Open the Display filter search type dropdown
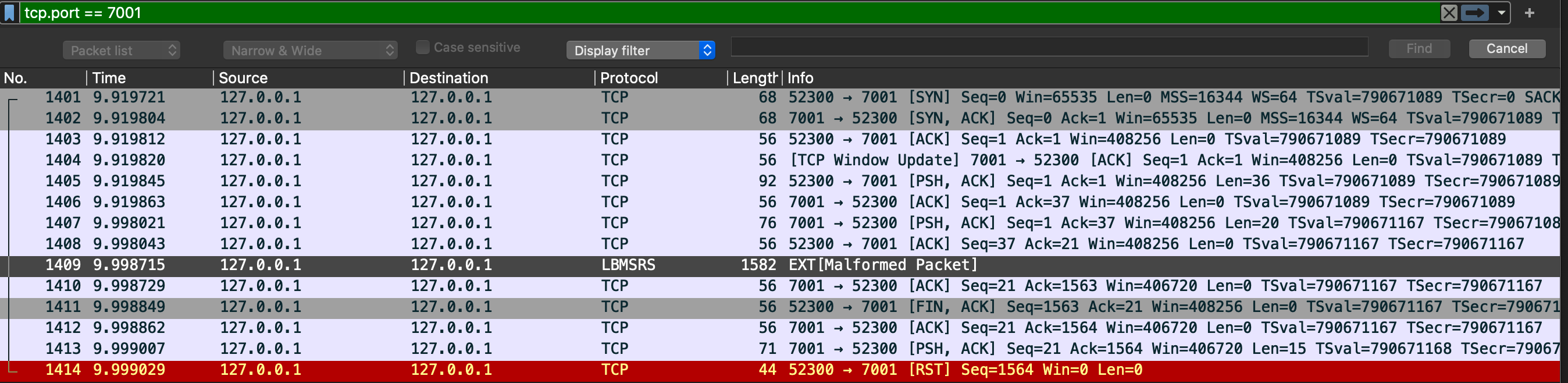This screenshot has height=383, width=1568. pos(640,51)
